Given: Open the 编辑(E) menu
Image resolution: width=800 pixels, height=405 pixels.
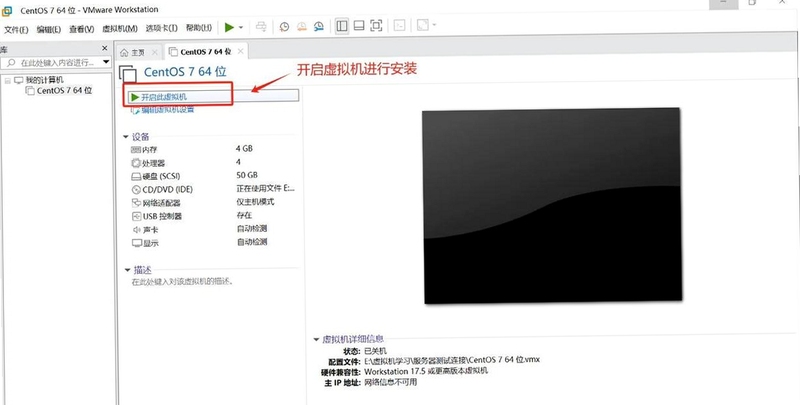Looking at the screenshot, I should tap(48, 30).
